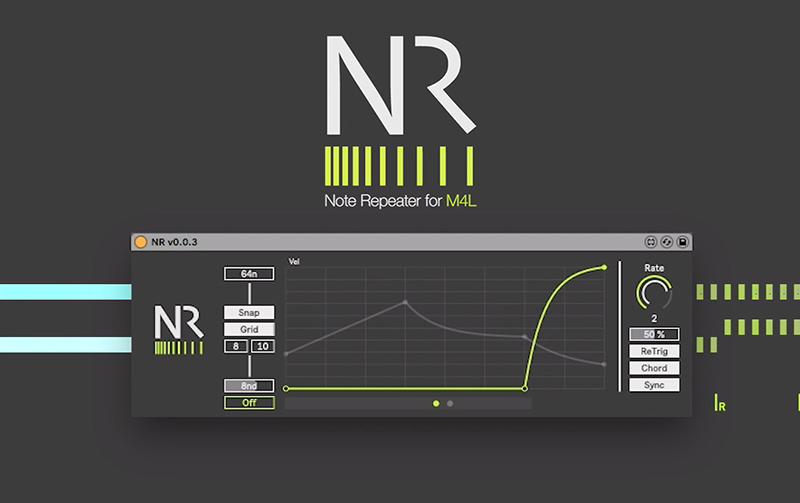Click the save preset disk icon
The height and width of the screenshot is (503, 800).
pyautogui.click(x=683, y=242)
